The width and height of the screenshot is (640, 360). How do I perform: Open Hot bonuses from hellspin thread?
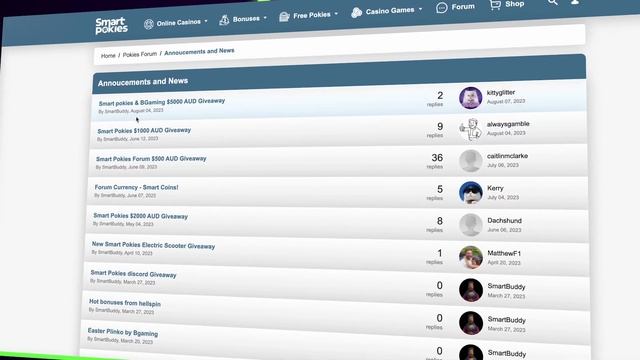click(124, 303)
